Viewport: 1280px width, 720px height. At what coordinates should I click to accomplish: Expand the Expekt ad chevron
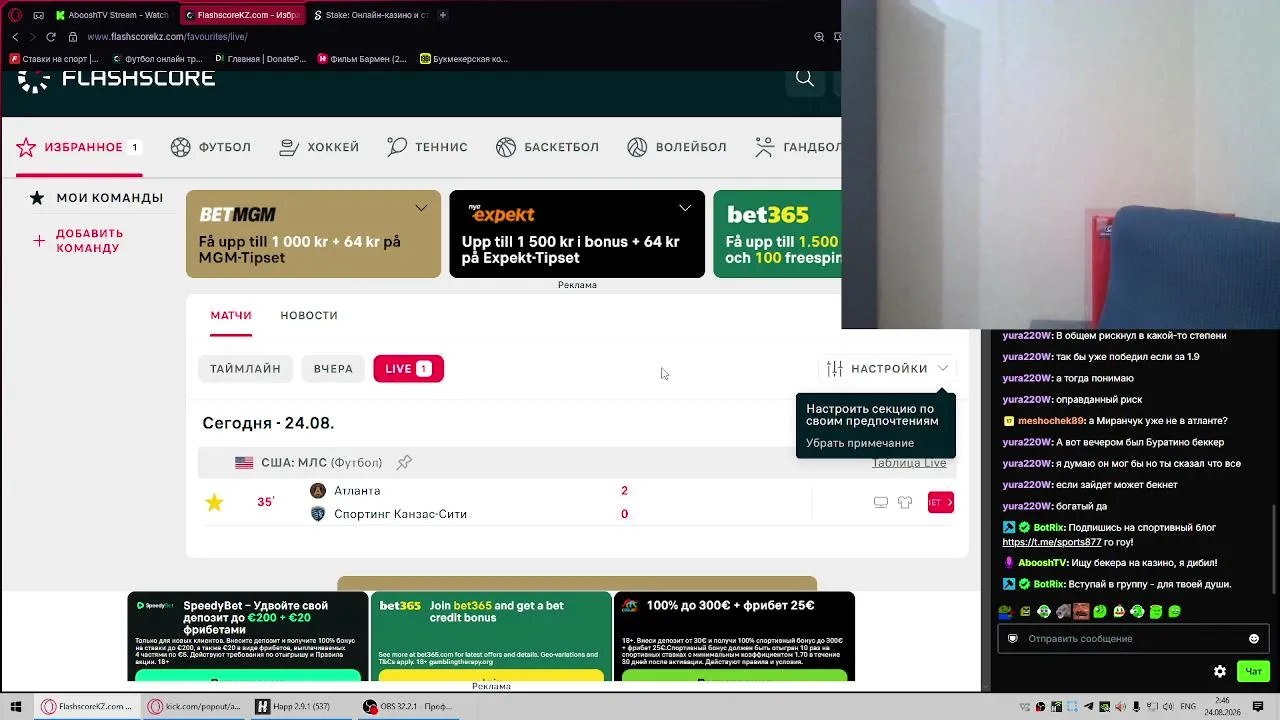pos(685,208)
